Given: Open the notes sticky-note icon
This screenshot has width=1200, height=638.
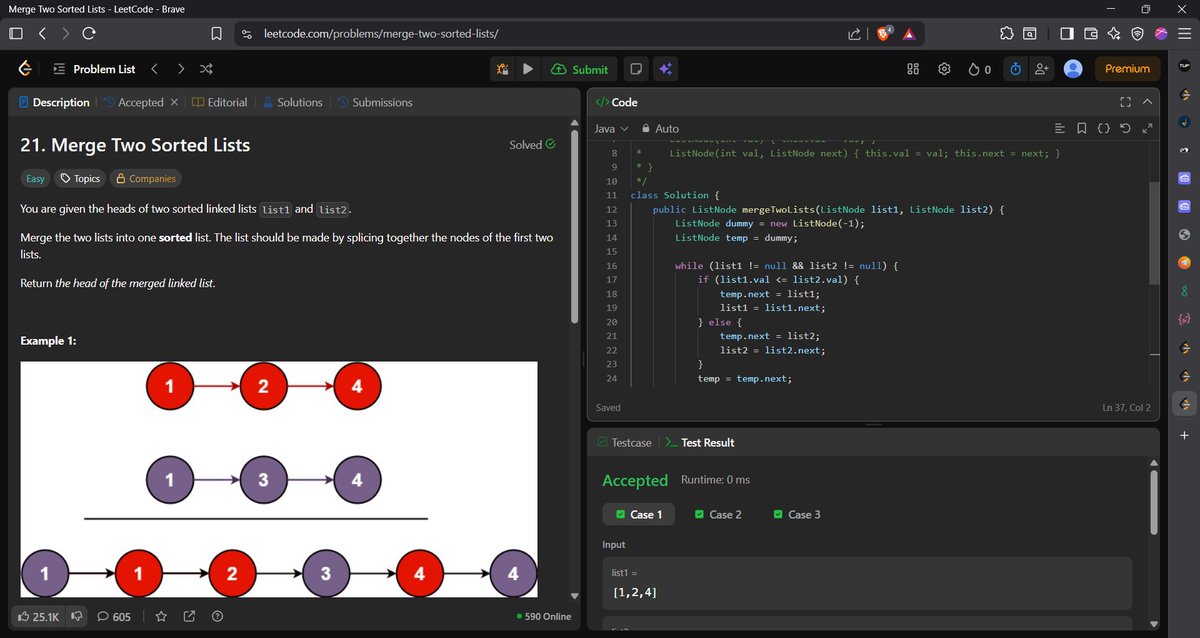Looking at the screenshot, I should pyautogui.click(x=634, y=69).
